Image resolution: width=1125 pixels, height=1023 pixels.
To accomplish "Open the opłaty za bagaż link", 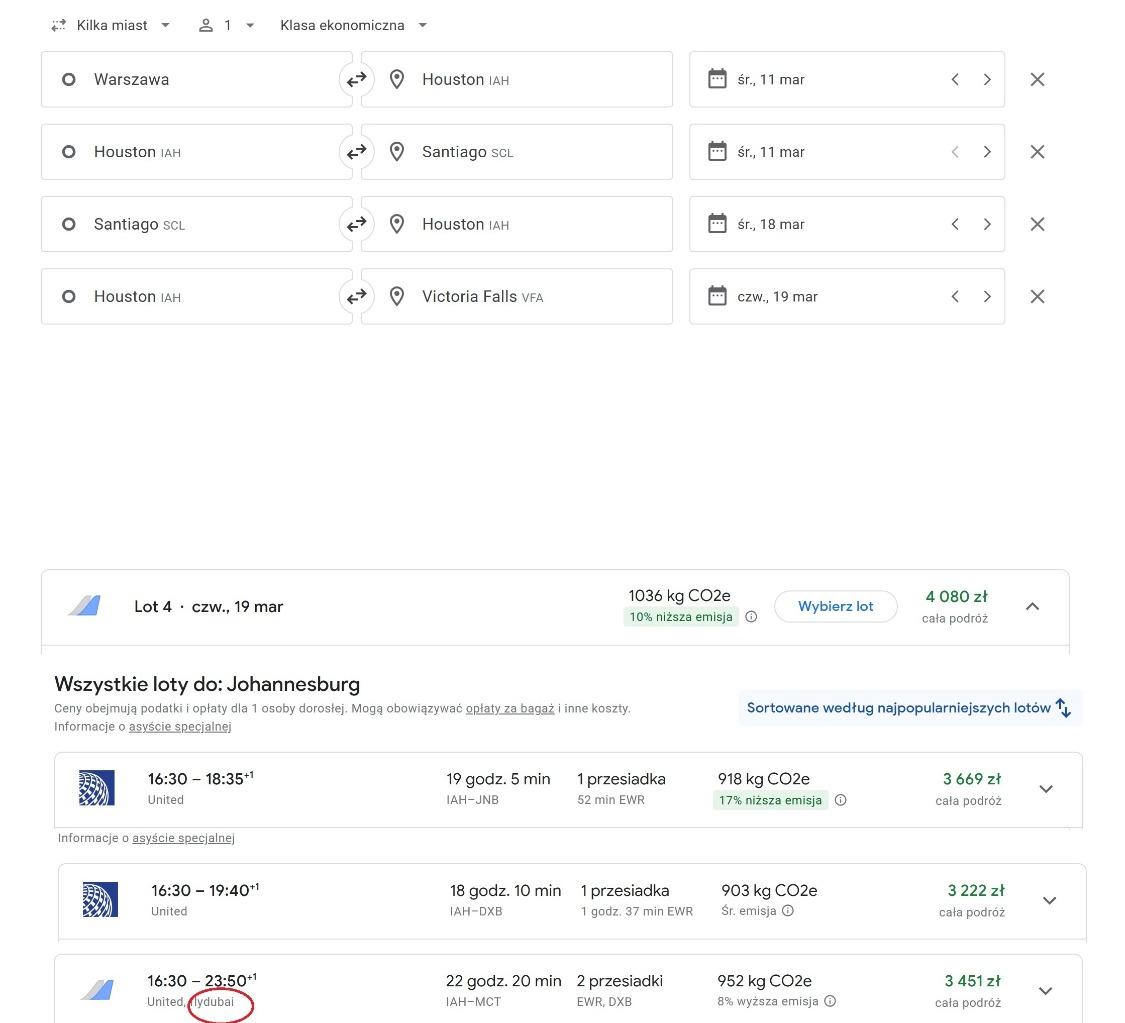I will click(x=510, y=709).
